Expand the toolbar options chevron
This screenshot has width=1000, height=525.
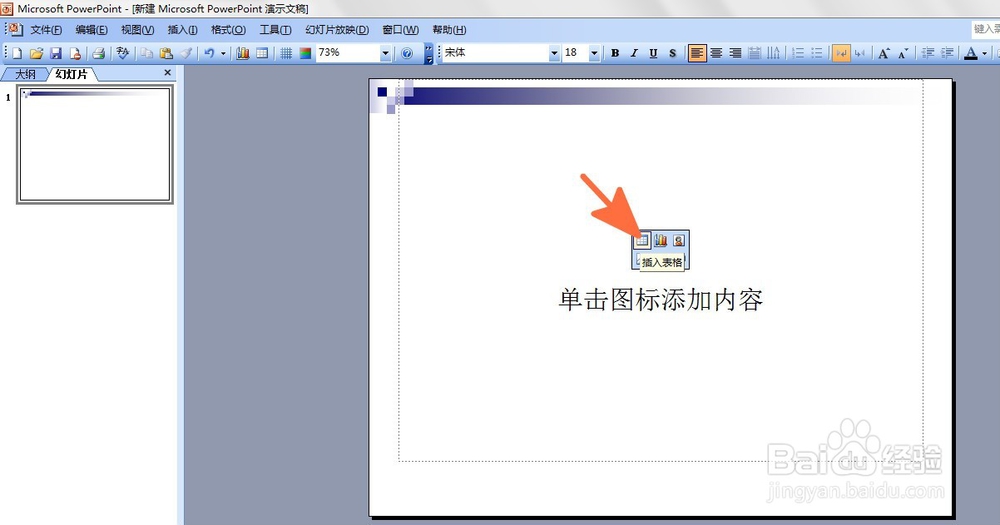click(x=429, y=53)
